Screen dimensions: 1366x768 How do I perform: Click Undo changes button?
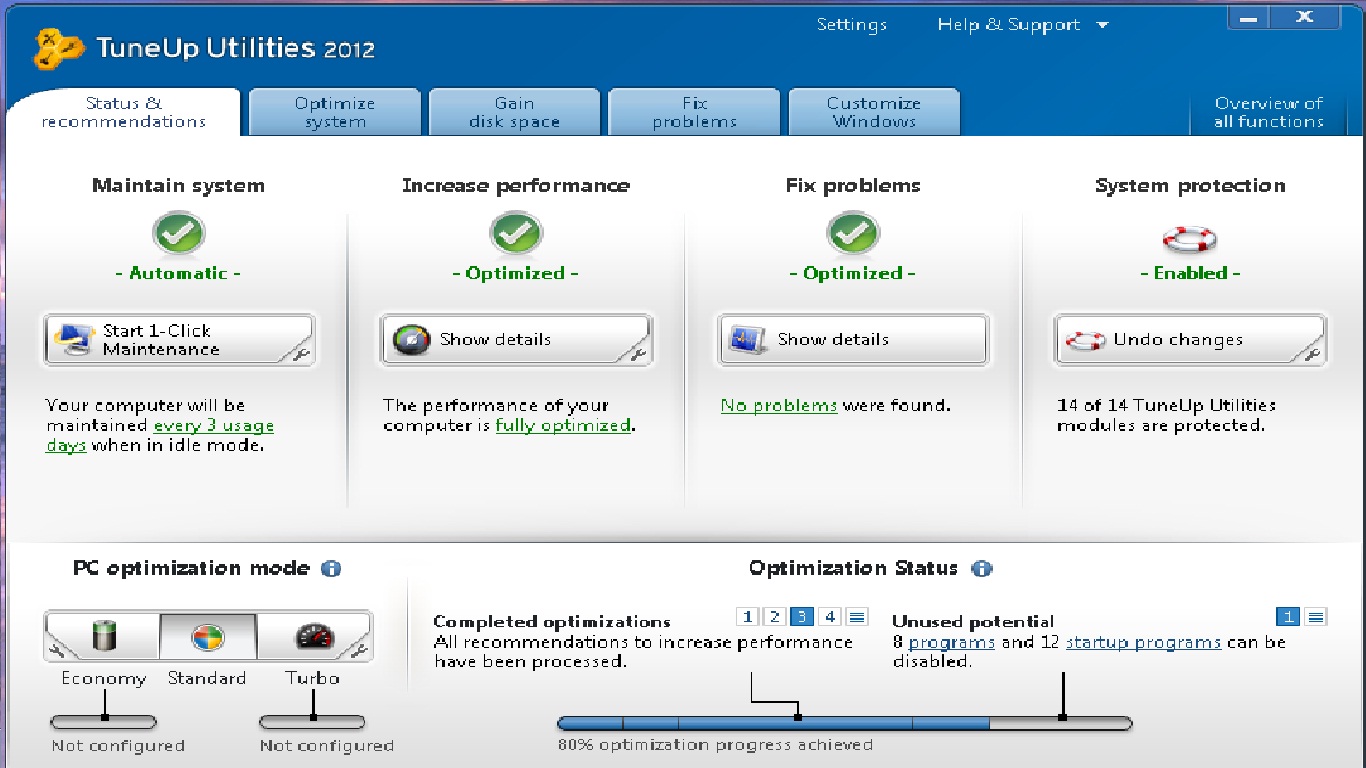pos(1190,340)
